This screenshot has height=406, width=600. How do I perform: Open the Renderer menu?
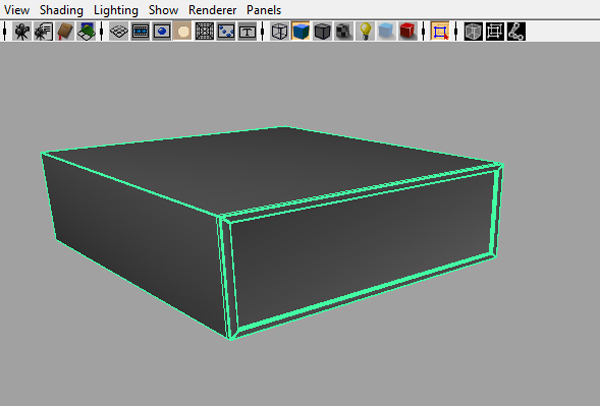click(x=212, y=10)
